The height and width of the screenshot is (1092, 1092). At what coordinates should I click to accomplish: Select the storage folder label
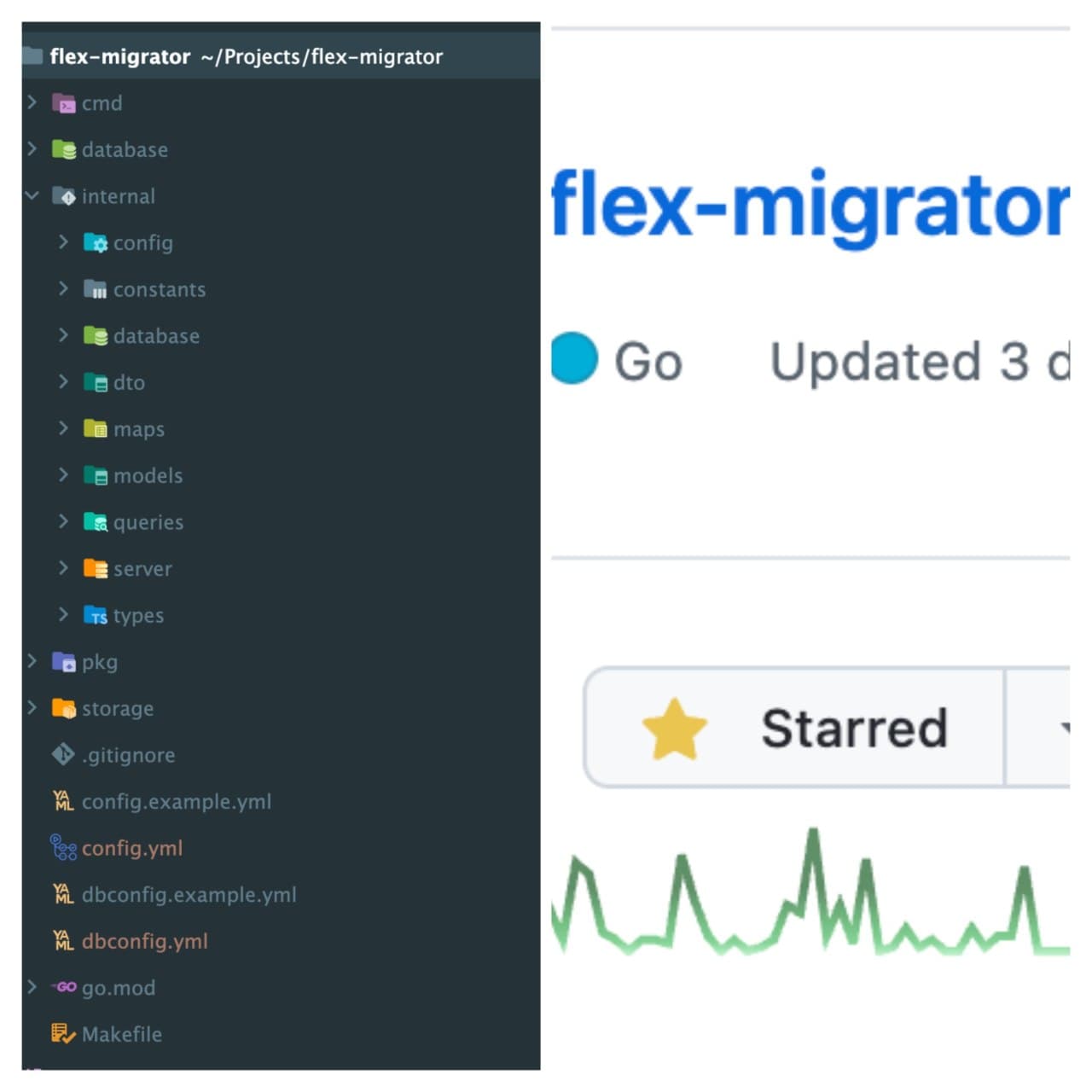tap(118, 709)
